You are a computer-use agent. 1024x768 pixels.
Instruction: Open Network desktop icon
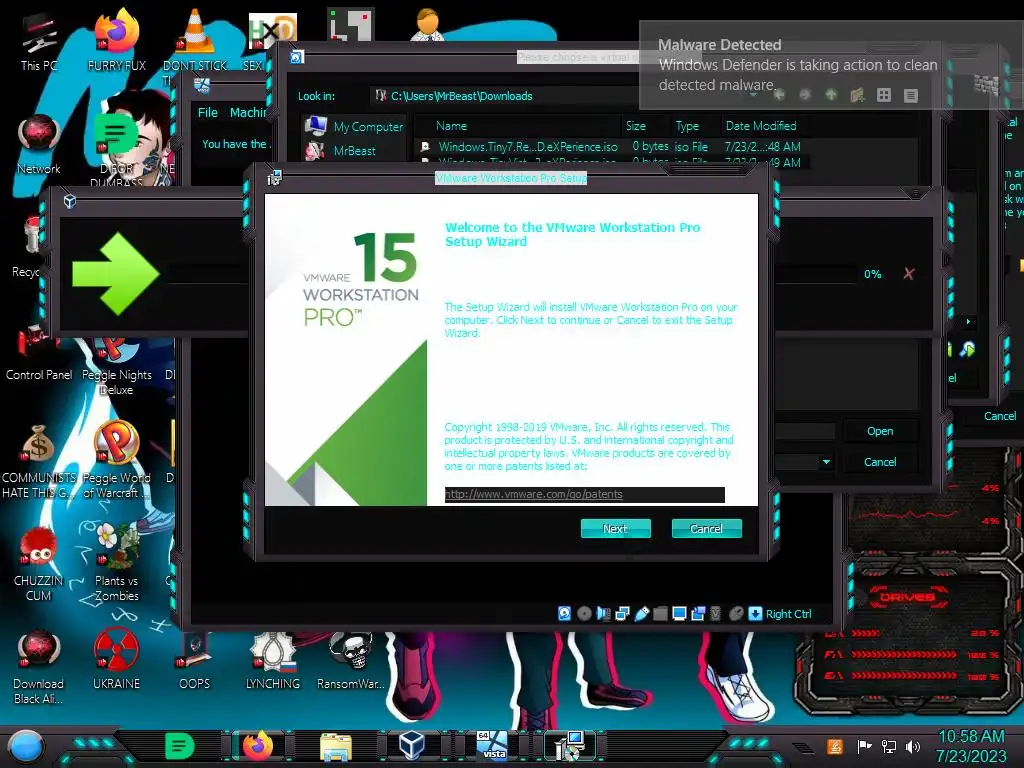[x=39, y=145]
